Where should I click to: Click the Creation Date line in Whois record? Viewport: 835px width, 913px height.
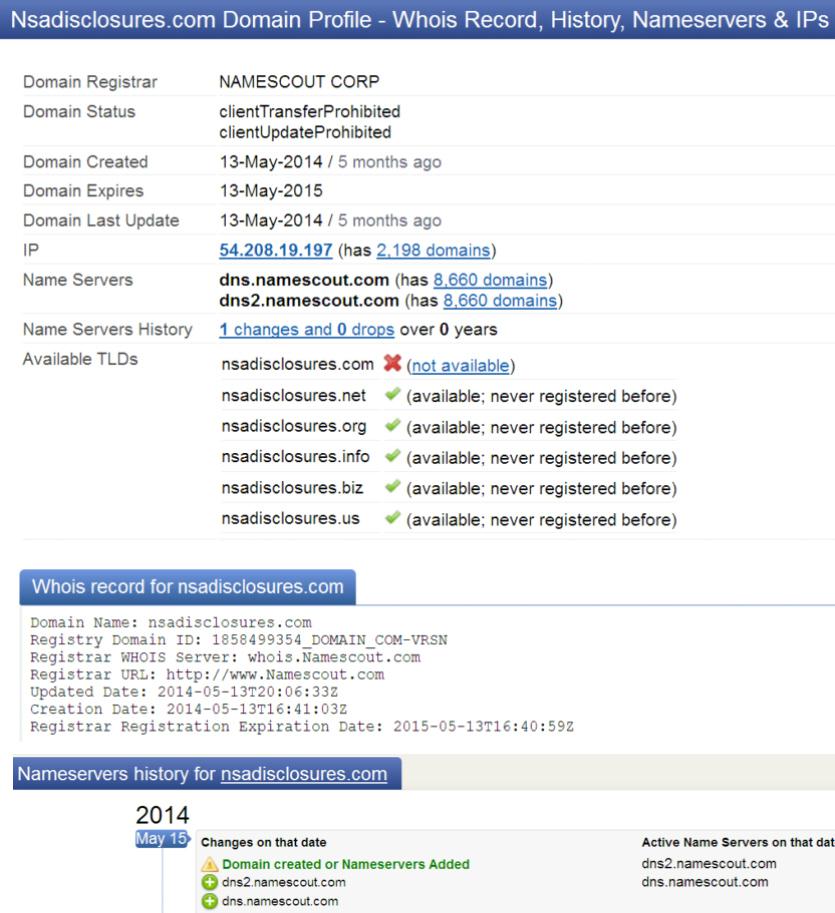pyautogui.click(x=189, y=709)
